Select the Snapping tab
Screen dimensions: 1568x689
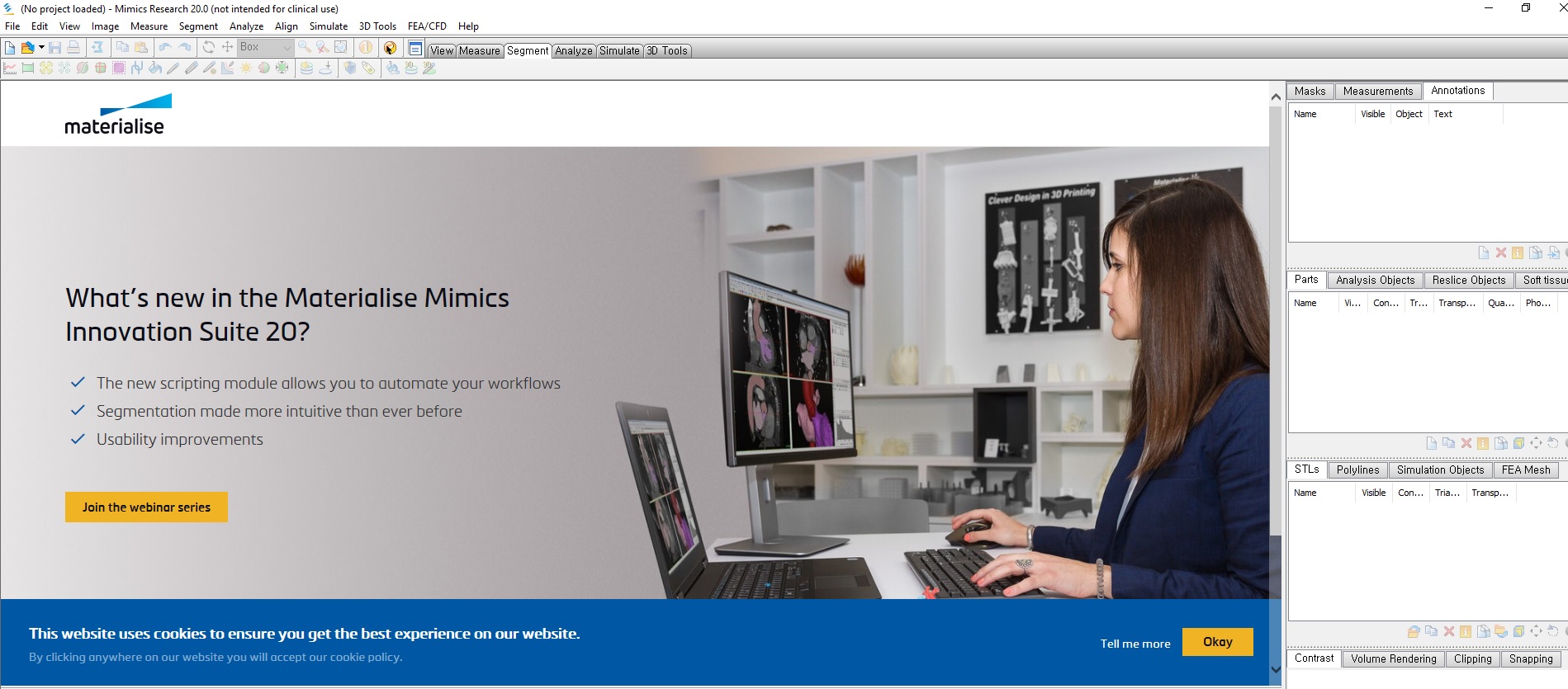pyautogui.click(x=1531, y=659)
